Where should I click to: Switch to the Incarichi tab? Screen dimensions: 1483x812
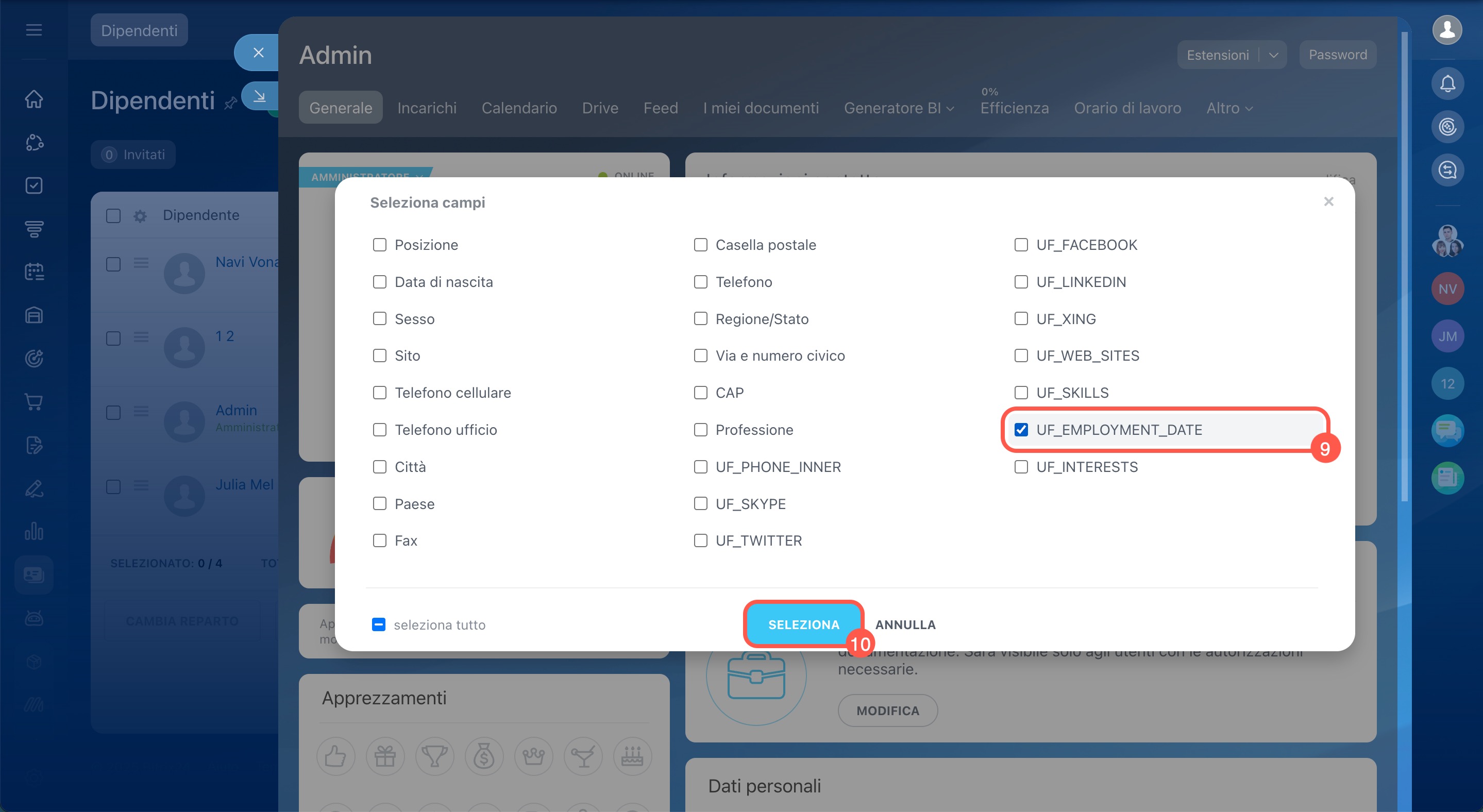(427, 108)
